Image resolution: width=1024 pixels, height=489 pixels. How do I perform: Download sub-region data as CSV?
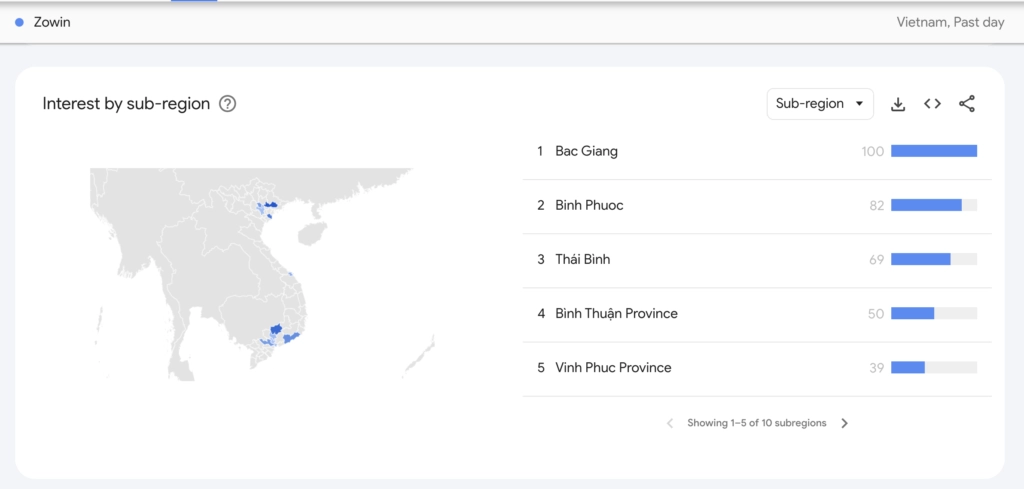[x=898, y=104]
